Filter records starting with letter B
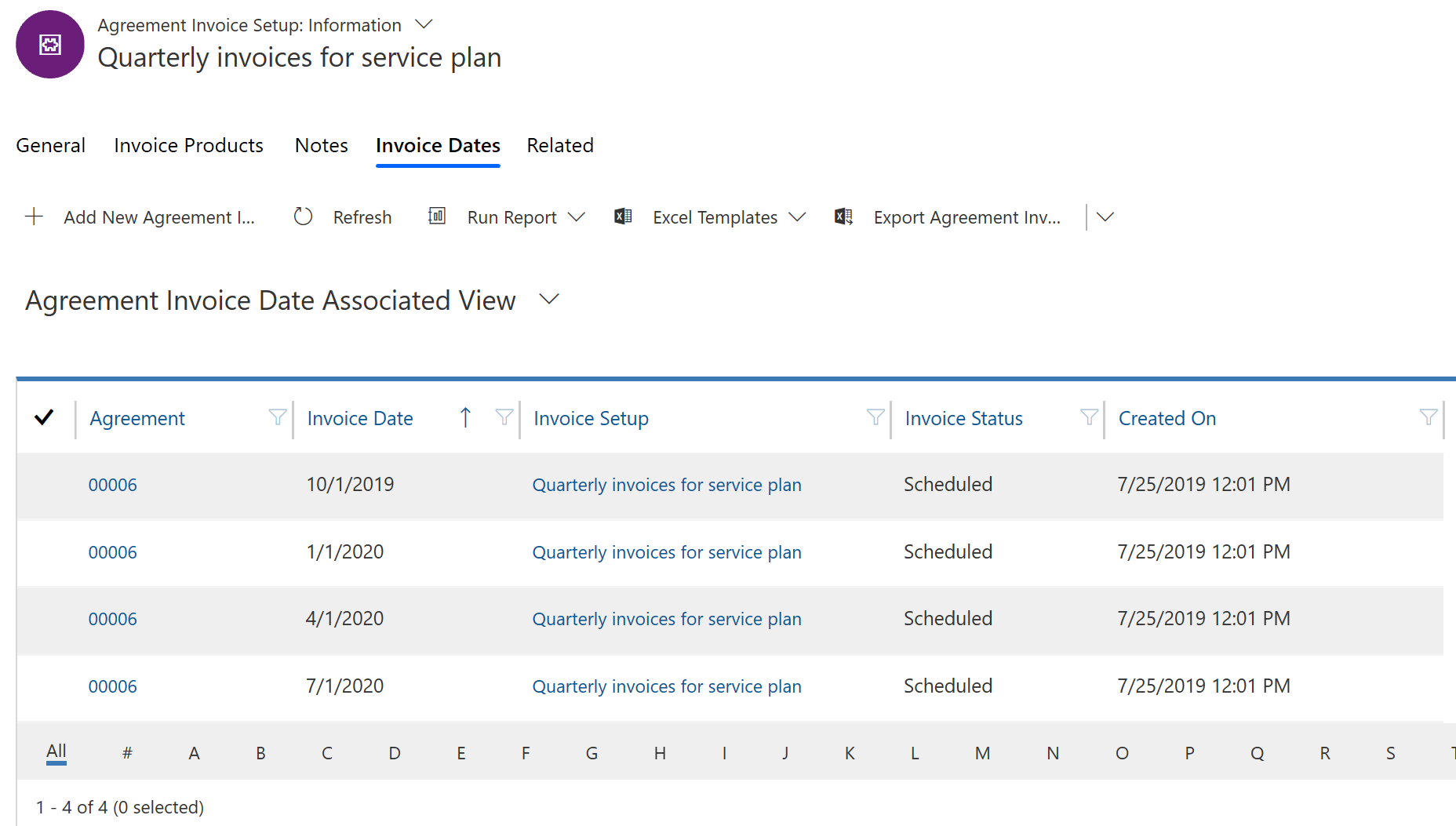This screenshot has width=1456, height=826. click(260, 753)
